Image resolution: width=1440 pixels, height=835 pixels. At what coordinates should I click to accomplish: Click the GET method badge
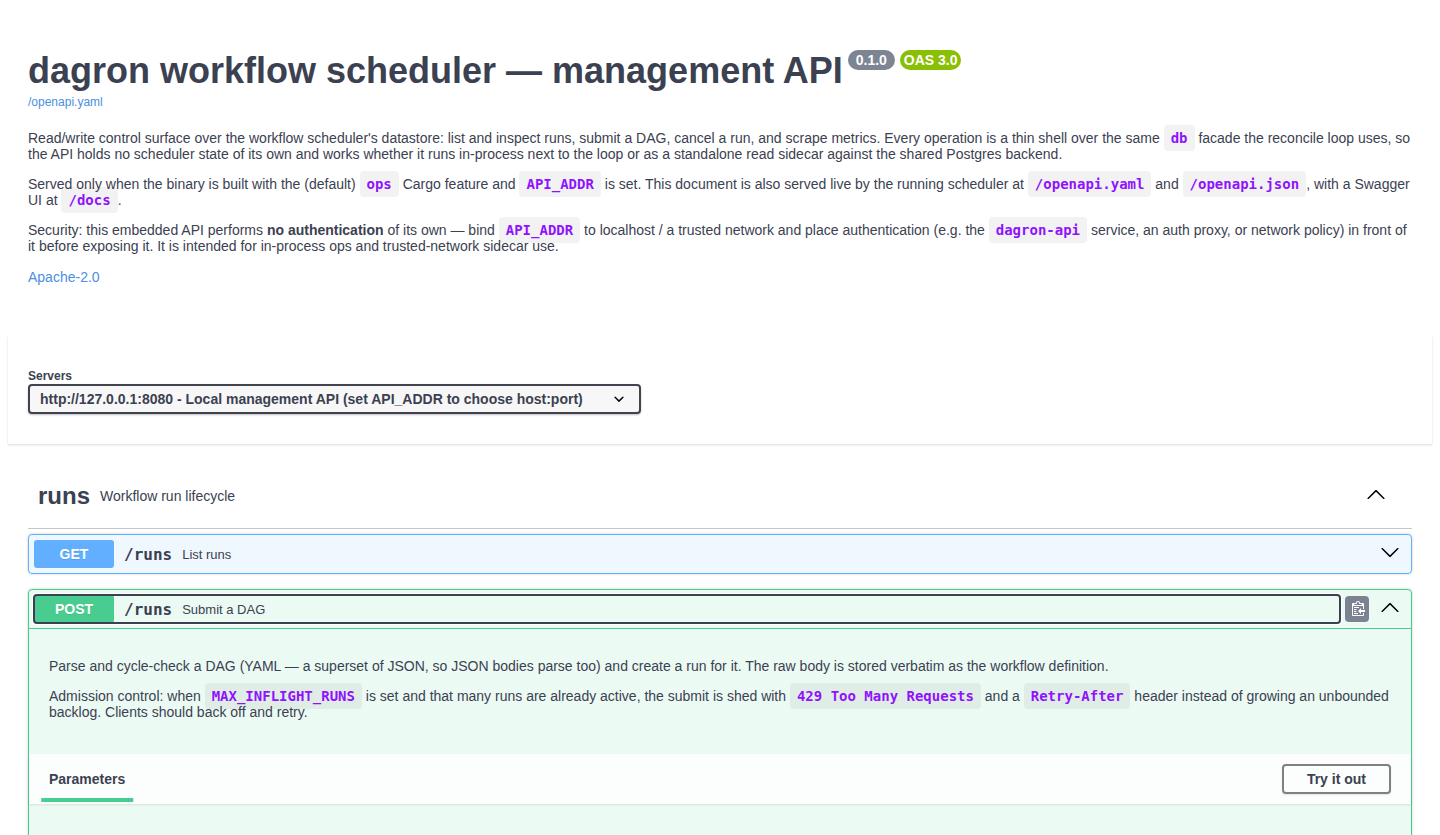(74, 554)
